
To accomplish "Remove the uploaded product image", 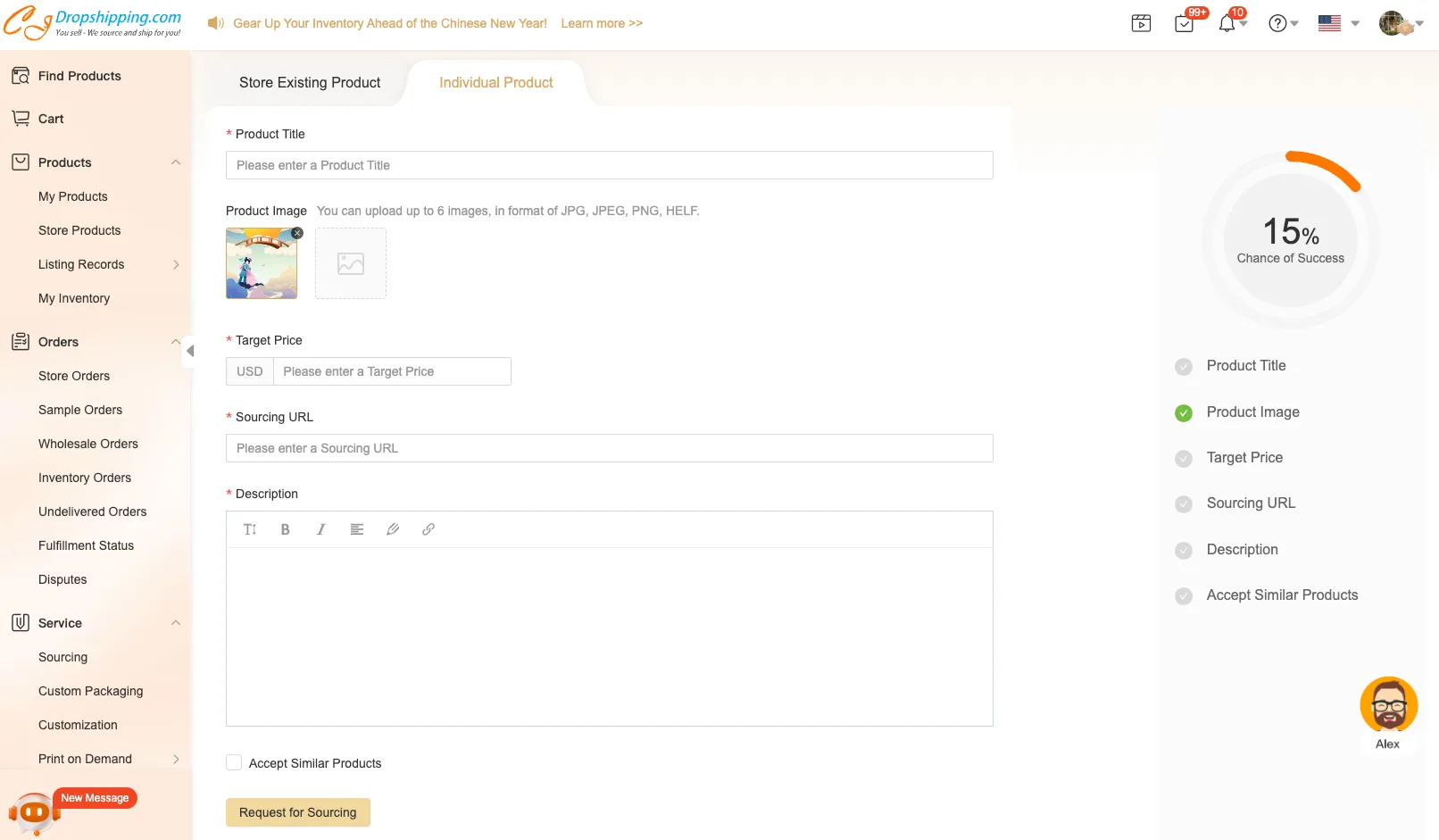I will (297, 233).
